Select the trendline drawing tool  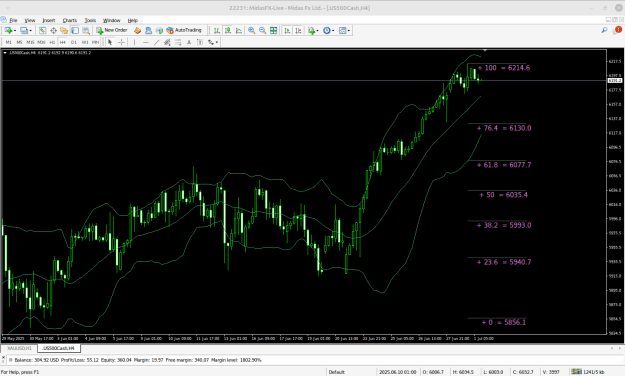point(156,42)
